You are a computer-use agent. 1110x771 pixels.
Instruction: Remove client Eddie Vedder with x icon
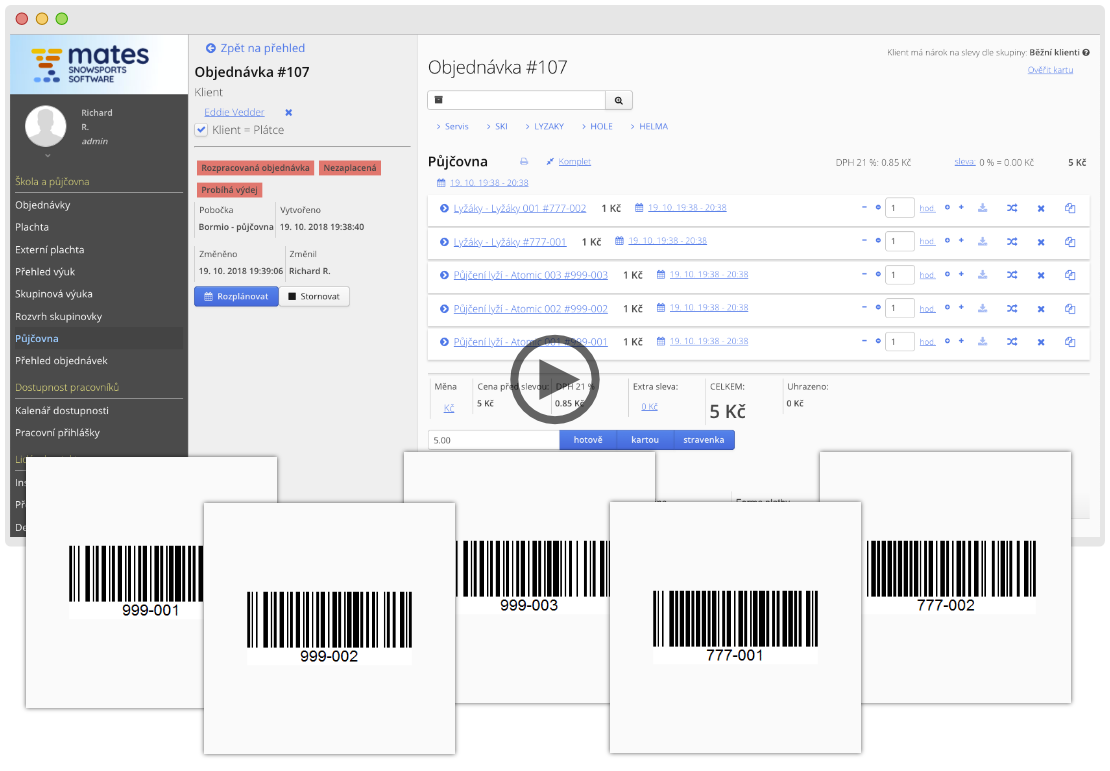(288, 113)
